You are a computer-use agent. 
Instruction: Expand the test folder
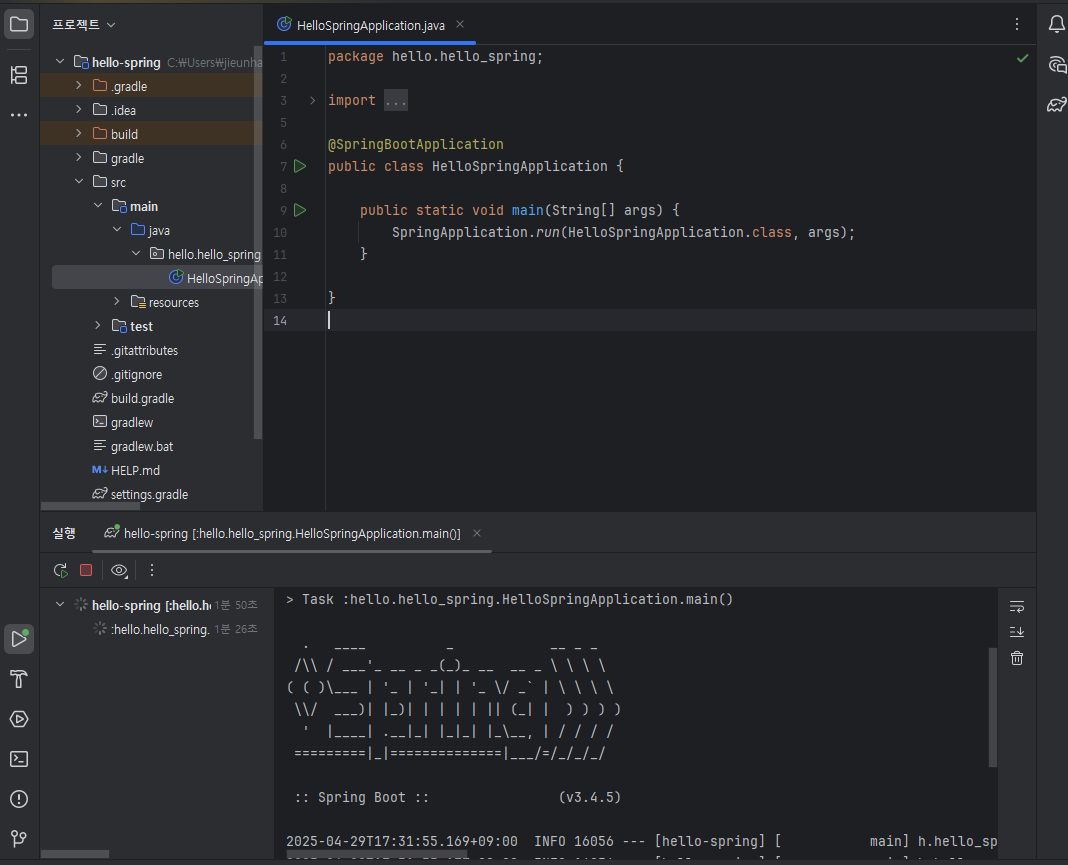click(98, 326)
